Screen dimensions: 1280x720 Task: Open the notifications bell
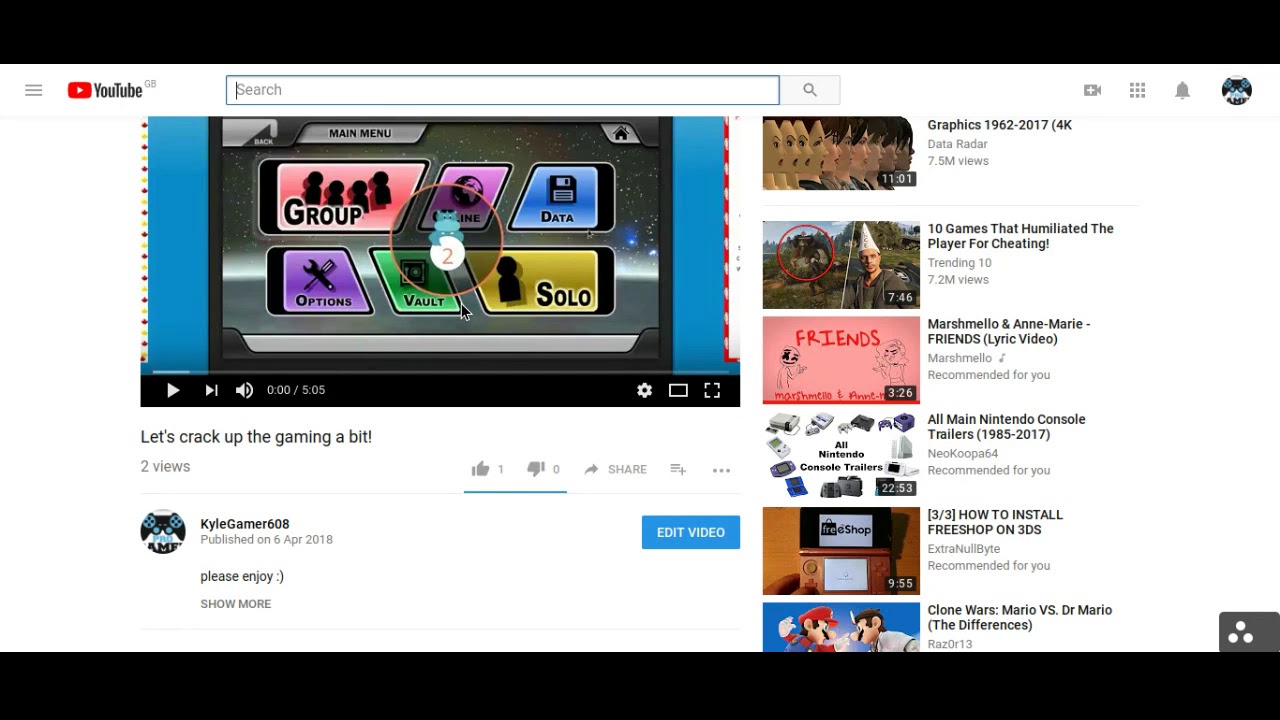click(x=1182, y=90)
